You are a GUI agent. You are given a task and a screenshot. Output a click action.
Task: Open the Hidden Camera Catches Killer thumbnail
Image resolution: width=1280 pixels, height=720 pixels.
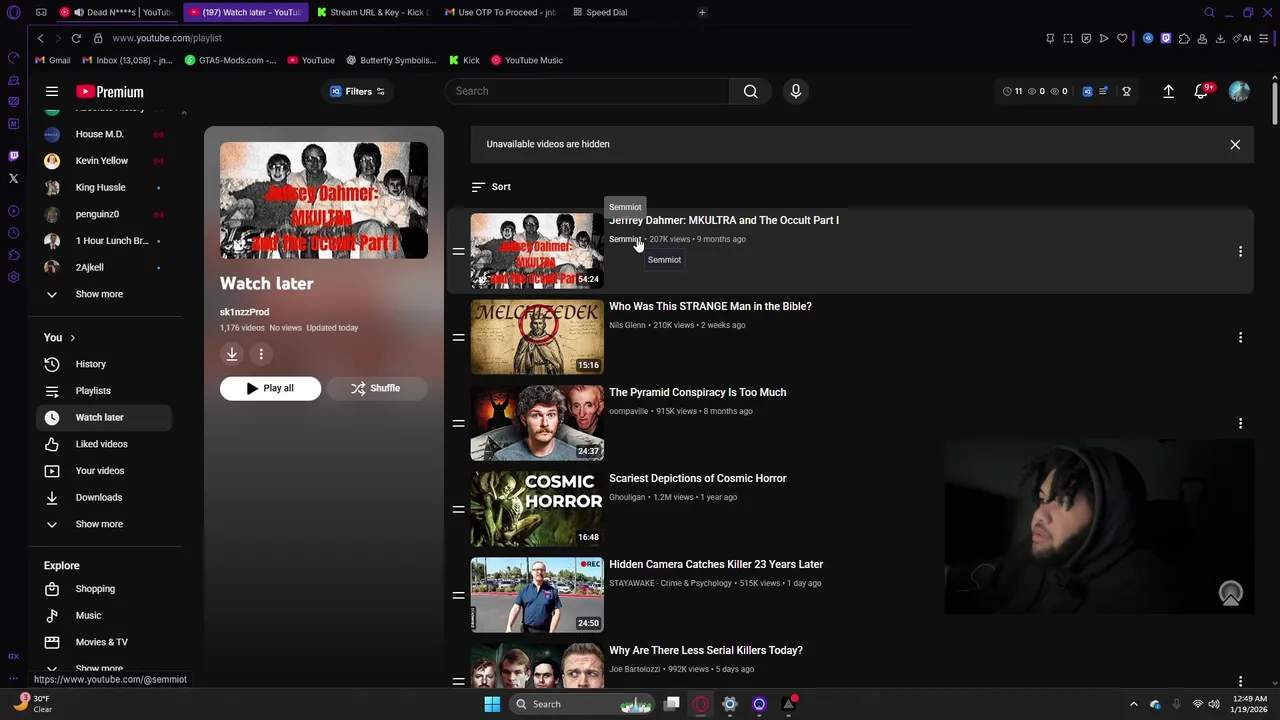[537, 595]
